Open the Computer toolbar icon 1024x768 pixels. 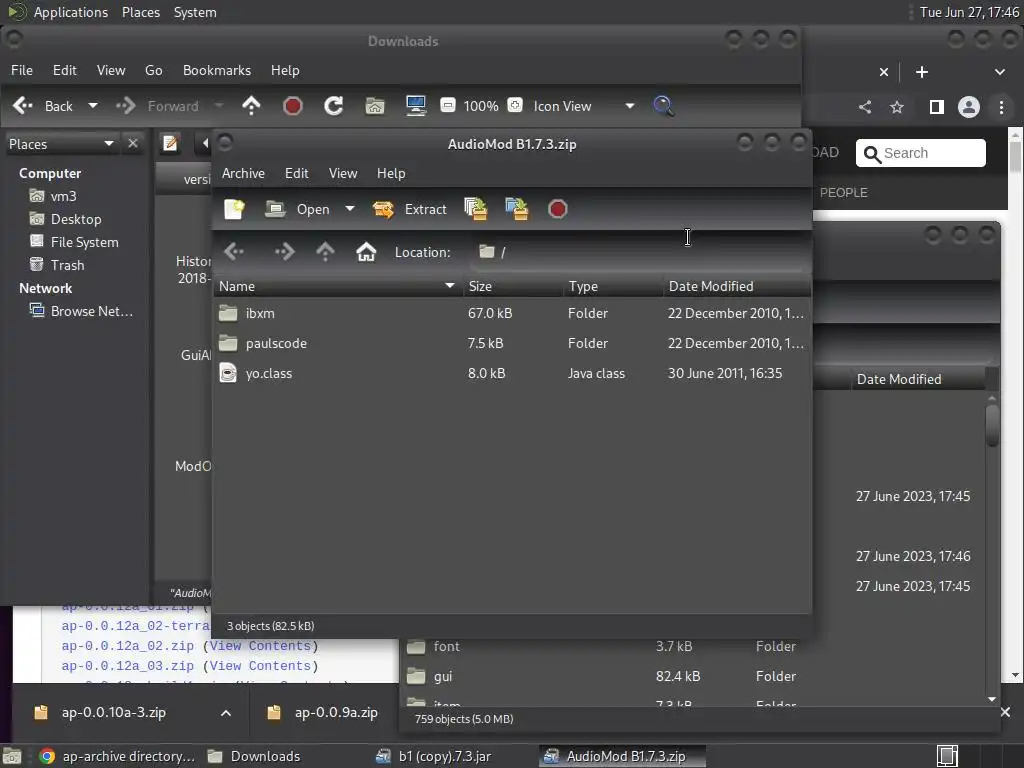click(x=416, y=106)
